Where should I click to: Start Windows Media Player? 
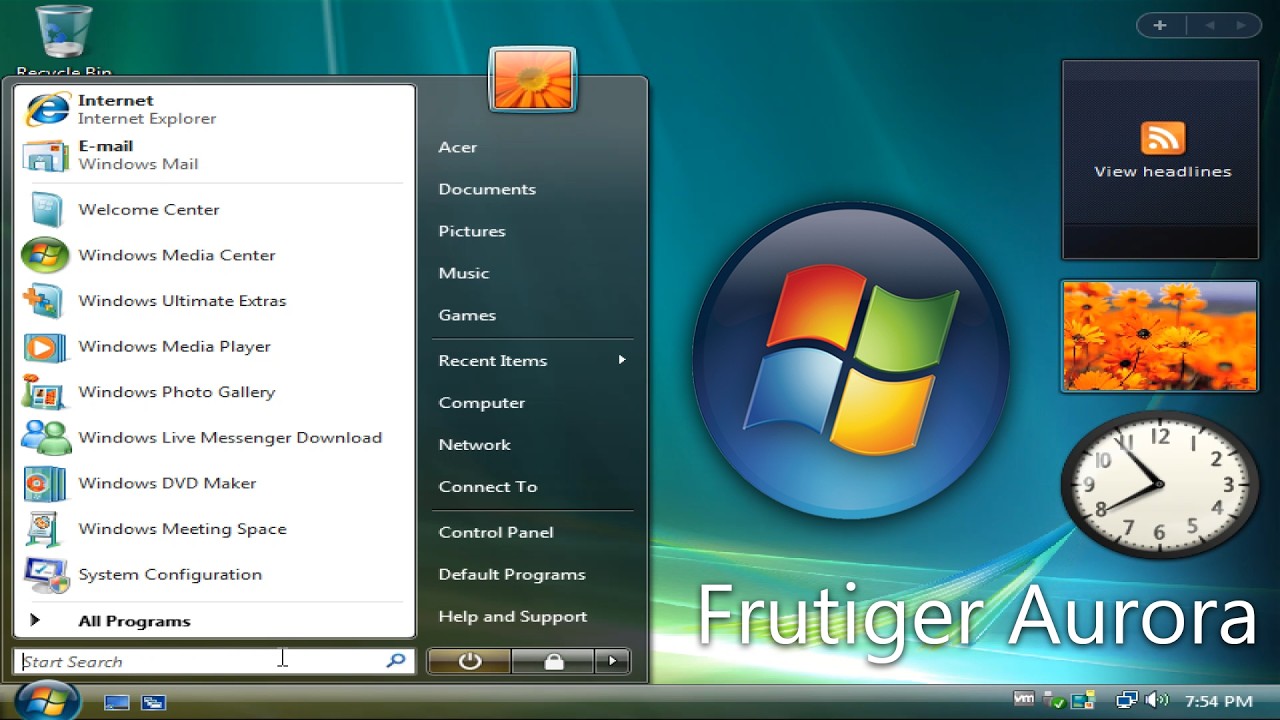coord(214,347)
